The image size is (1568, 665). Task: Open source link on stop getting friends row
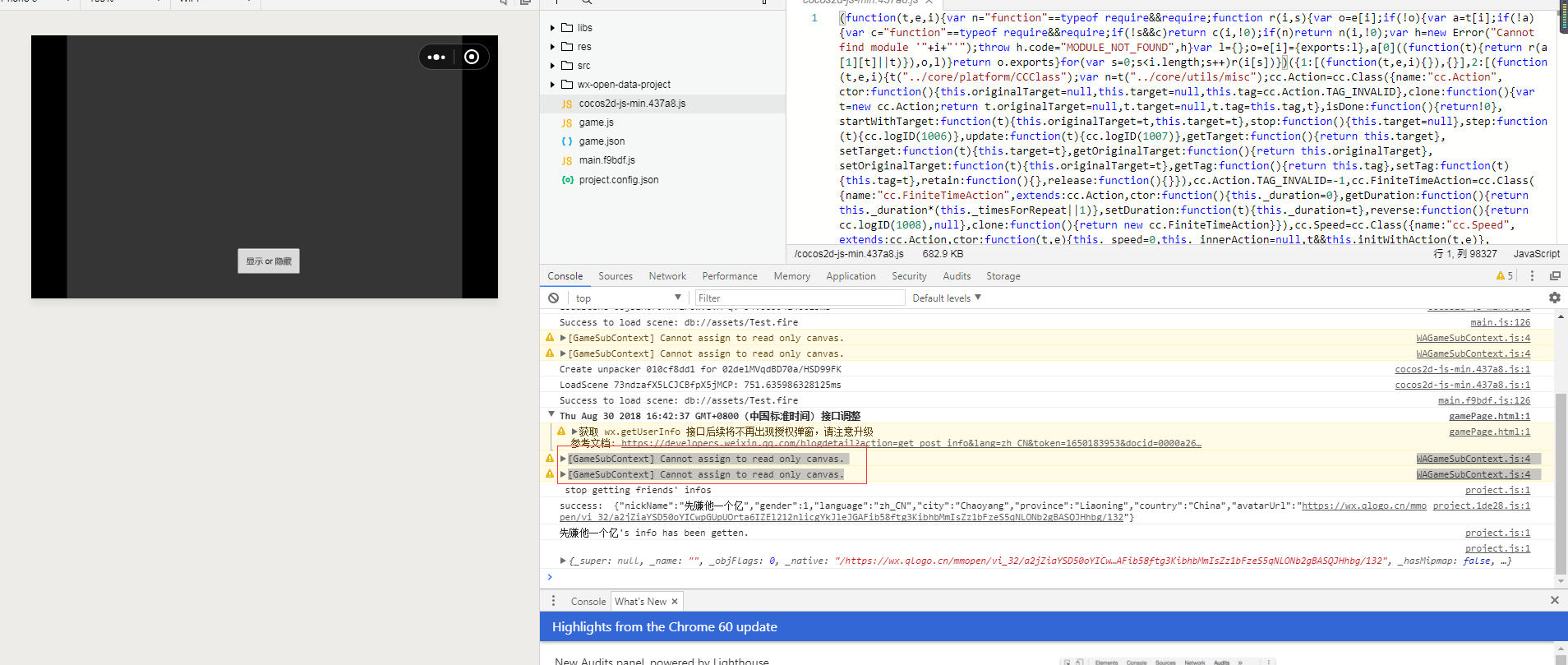click(x=1498, y=490)
